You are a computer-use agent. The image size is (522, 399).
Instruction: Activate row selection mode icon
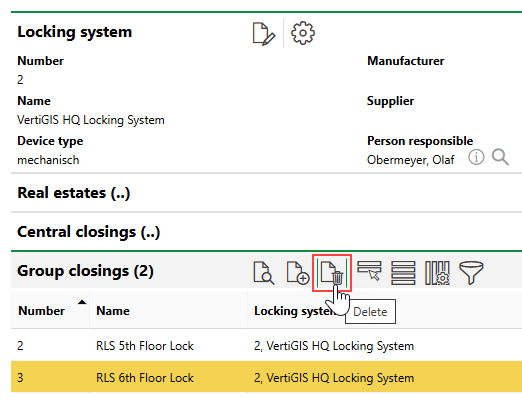tap(369, 271)
